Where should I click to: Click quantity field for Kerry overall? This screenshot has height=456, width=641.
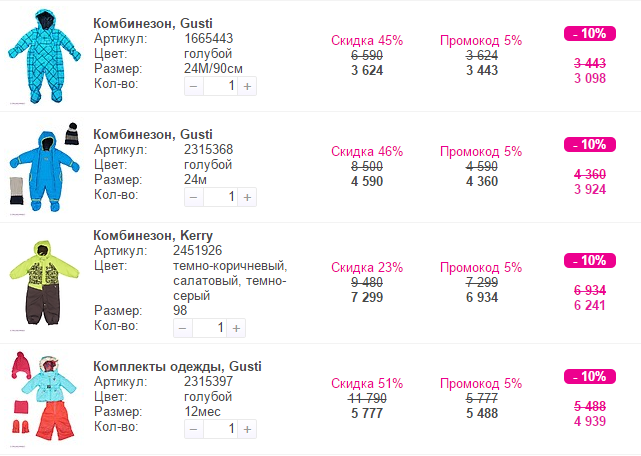tap(209, 328)
